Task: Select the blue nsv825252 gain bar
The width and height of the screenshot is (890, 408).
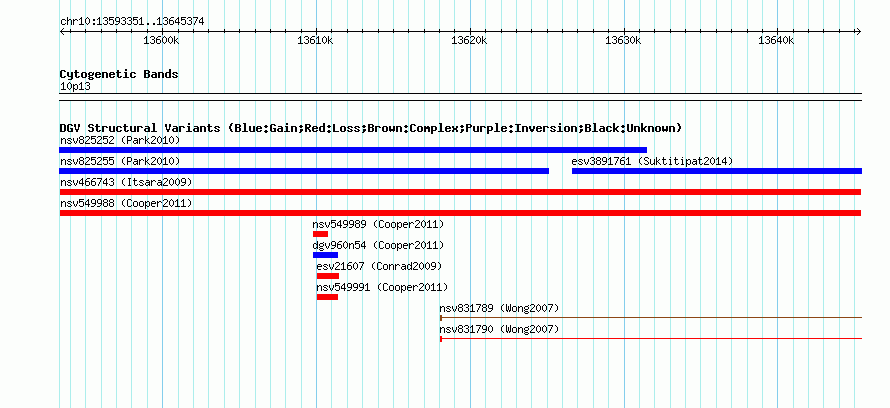Action: pyautogui.click(x=353, y=150)
